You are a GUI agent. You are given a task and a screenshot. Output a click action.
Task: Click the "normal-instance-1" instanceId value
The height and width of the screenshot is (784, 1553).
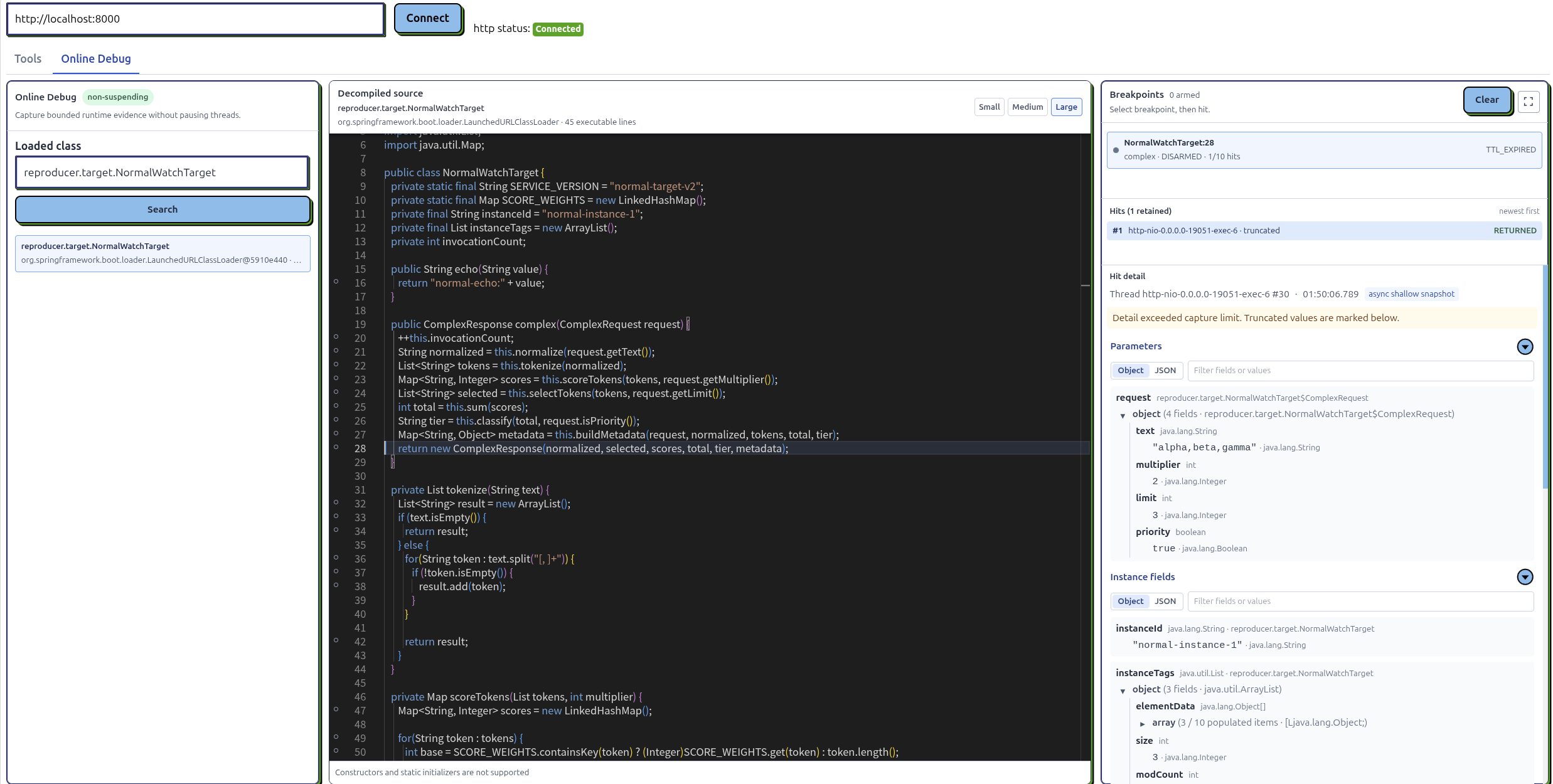coord(1187,645)
